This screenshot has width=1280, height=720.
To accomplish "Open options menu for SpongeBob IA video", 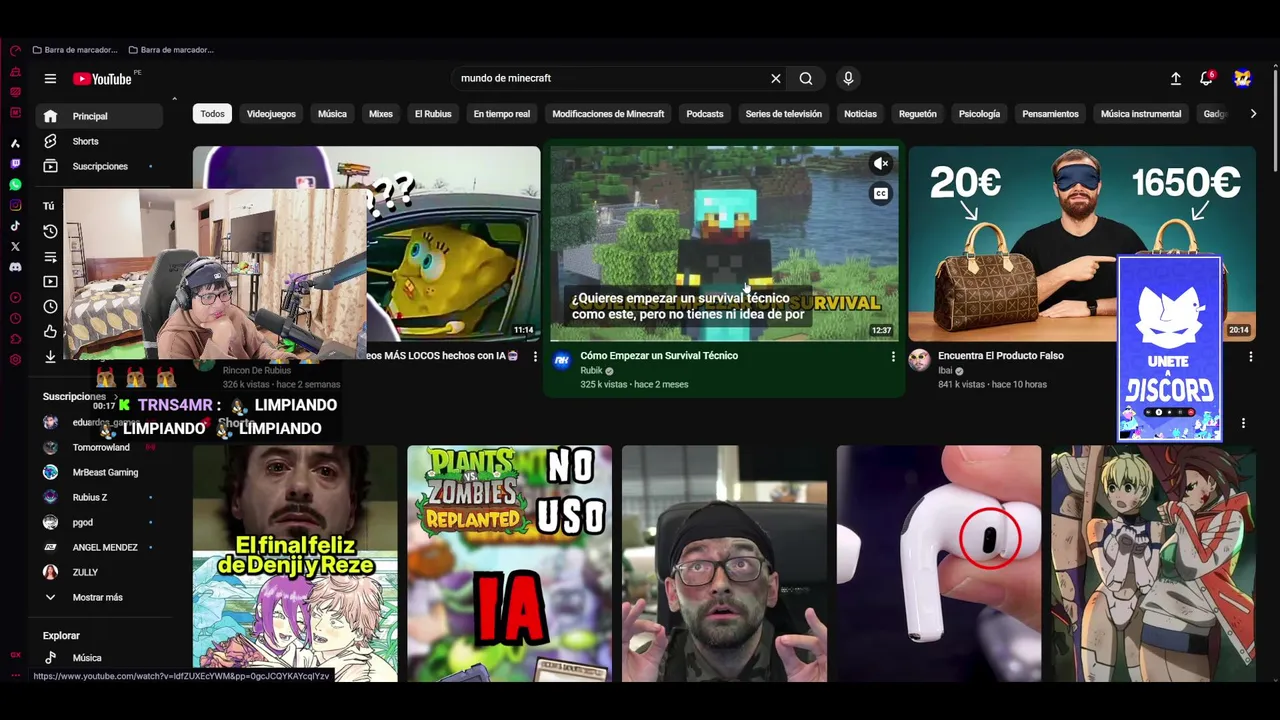I will point(535,356).
